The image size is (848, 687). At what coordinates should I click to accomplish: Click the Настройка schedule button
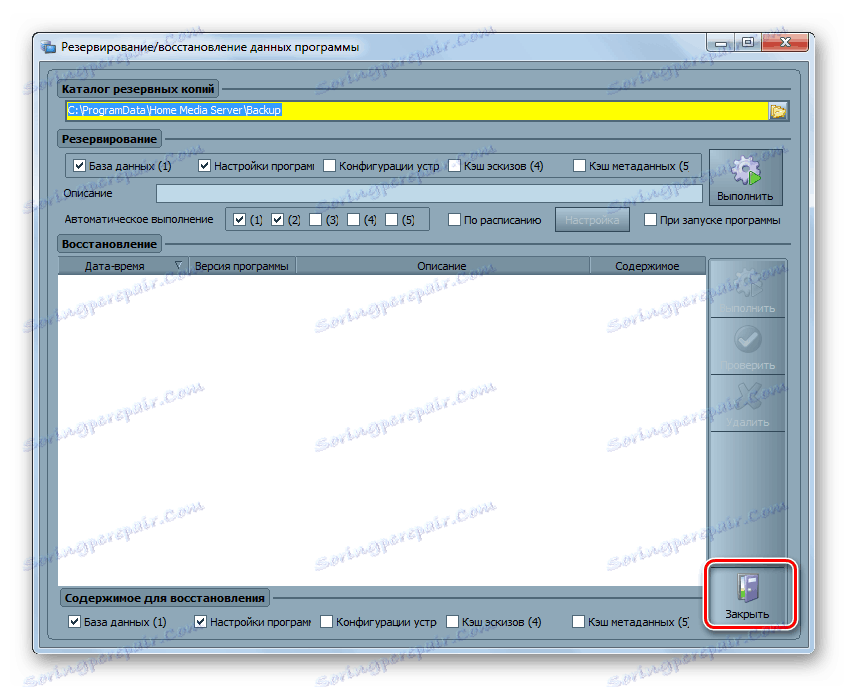pos(592,220)
